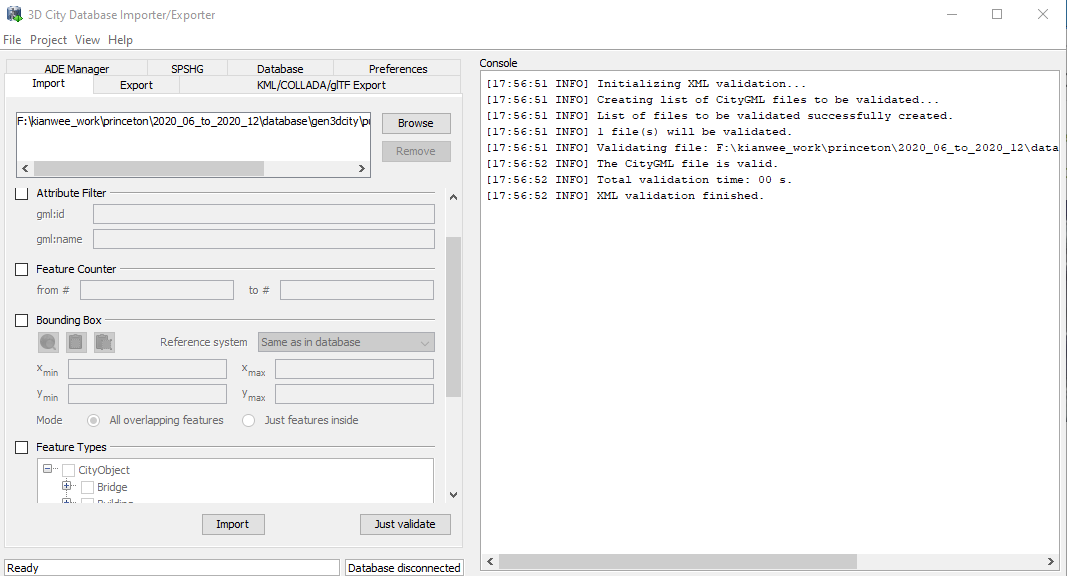1067x576 pixels.
Task: Click the gml:id input field
Action: pos(264,214)
